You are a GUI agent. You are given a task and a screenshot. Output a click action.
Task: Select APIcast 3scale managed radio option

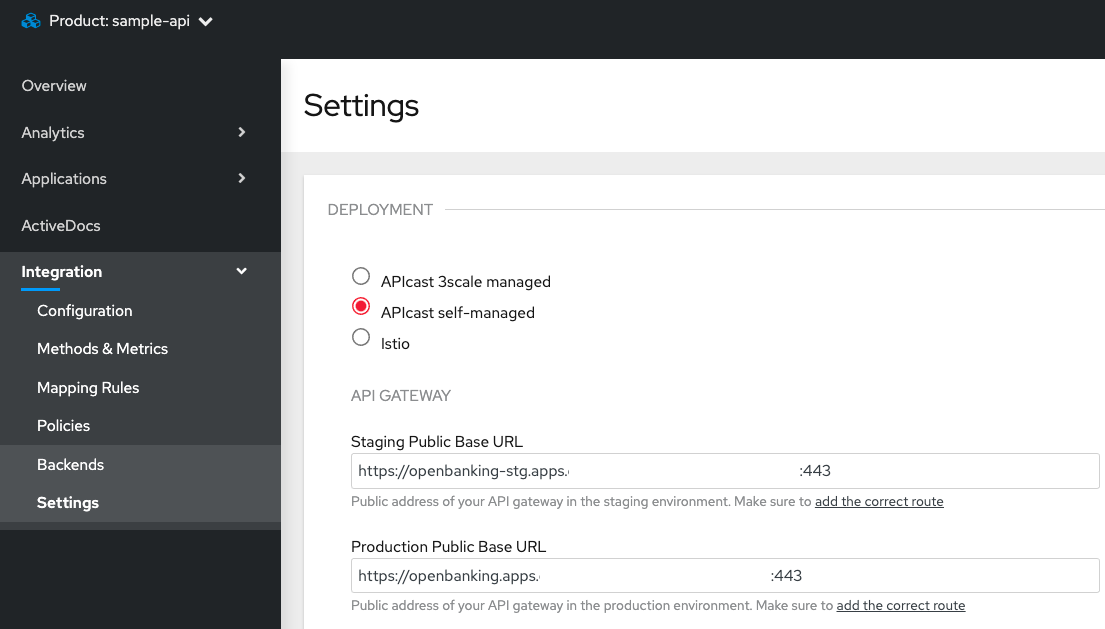click(x=361, y=277)
